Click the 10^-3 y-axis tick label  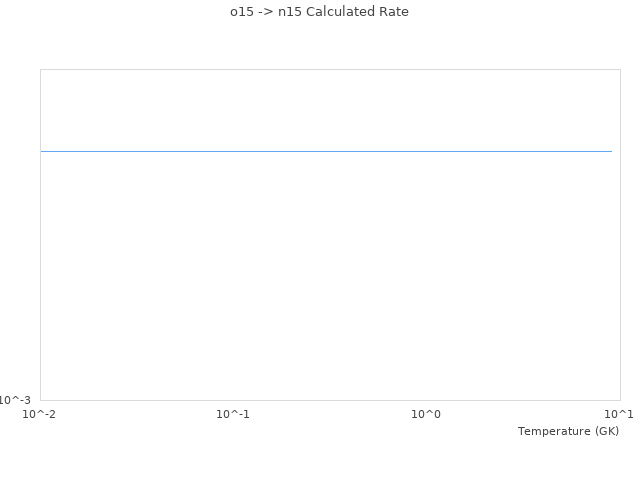click(15, 400)
